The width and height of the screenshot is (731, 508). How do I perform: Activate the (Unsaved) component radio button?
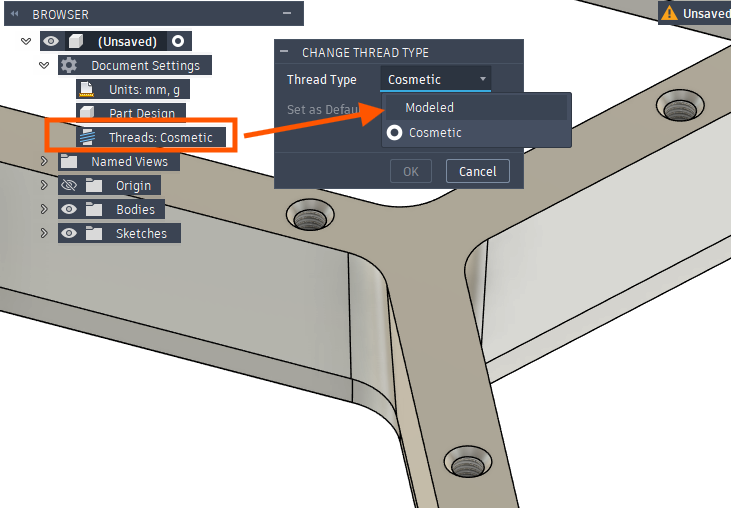(x=178, y=41)
